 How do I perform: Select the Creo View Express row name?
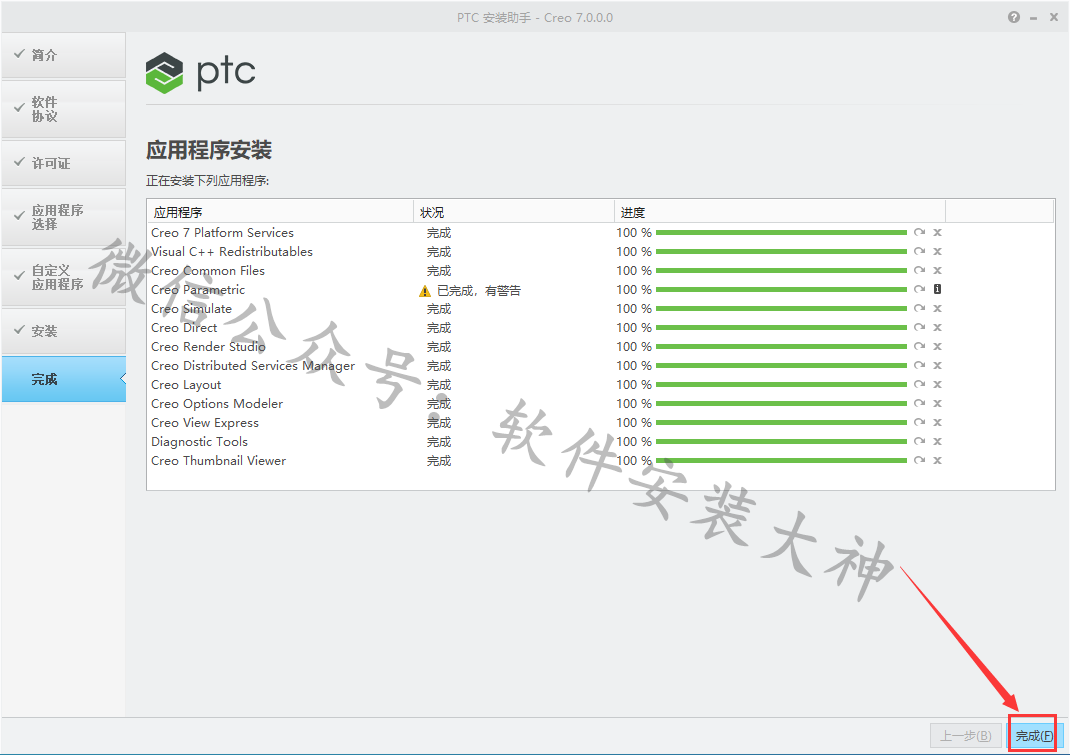click(205, 423)
